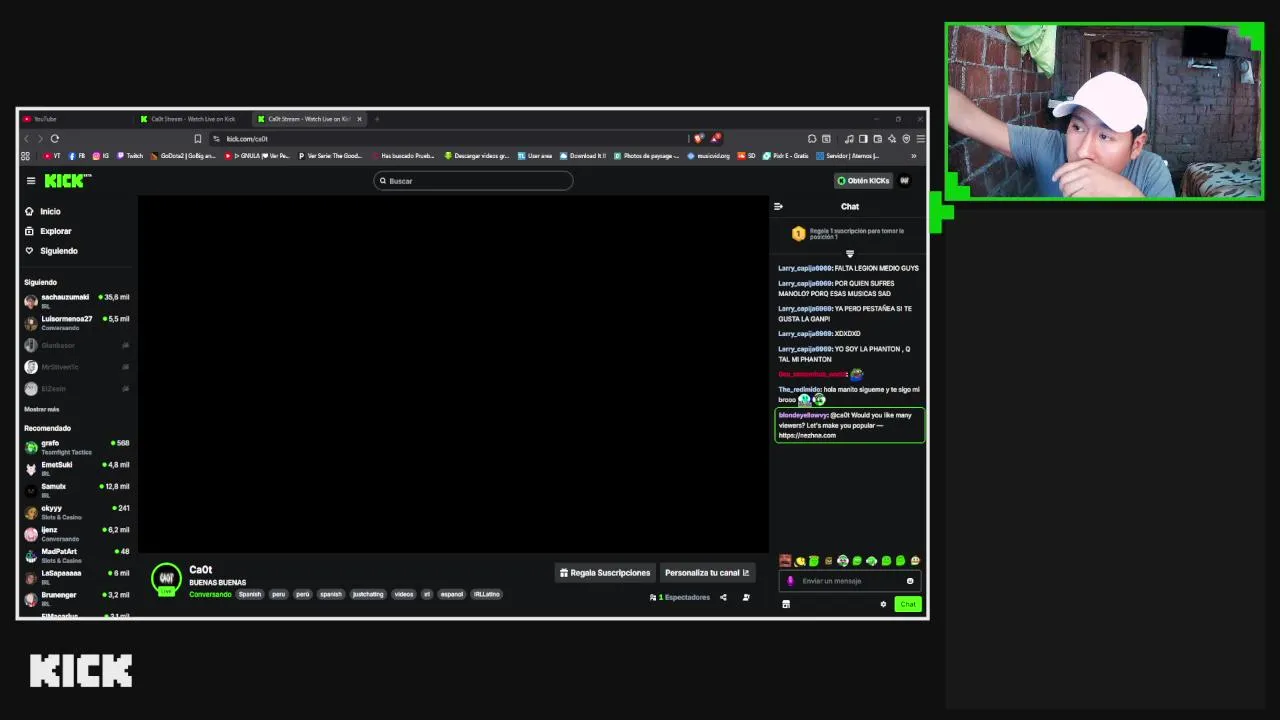
Task: Select the espanol tag
Action: pos(452,594)
